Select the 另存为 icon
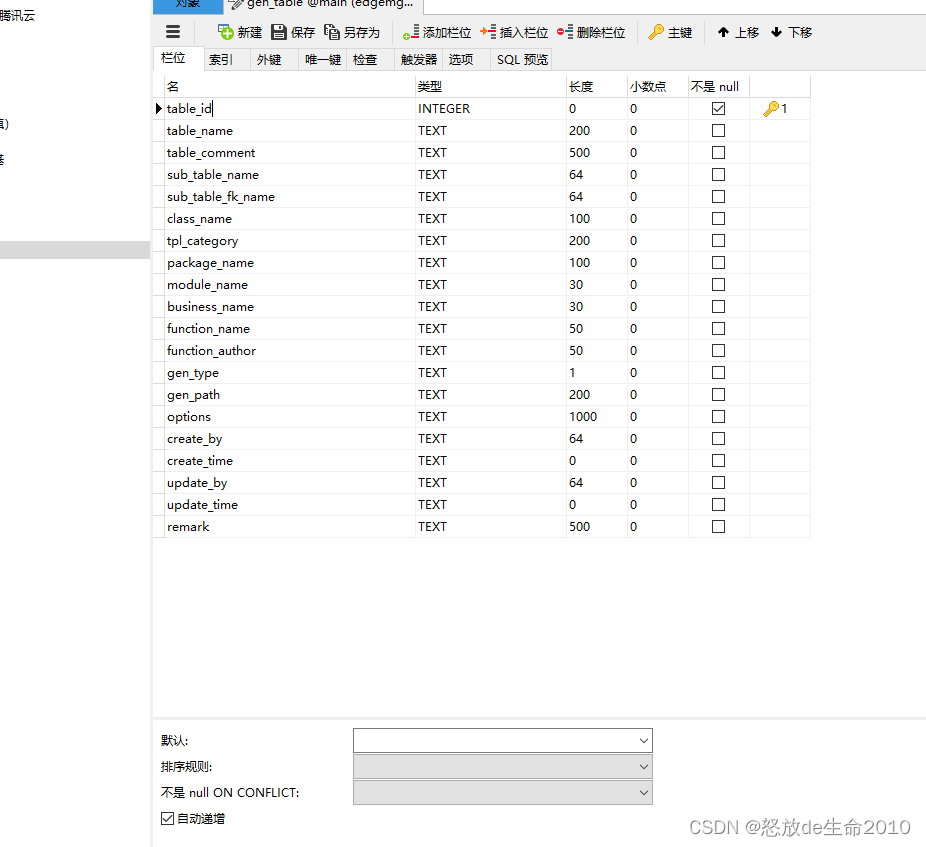Viewport: 926px width, 847px height. pos(352,31)
